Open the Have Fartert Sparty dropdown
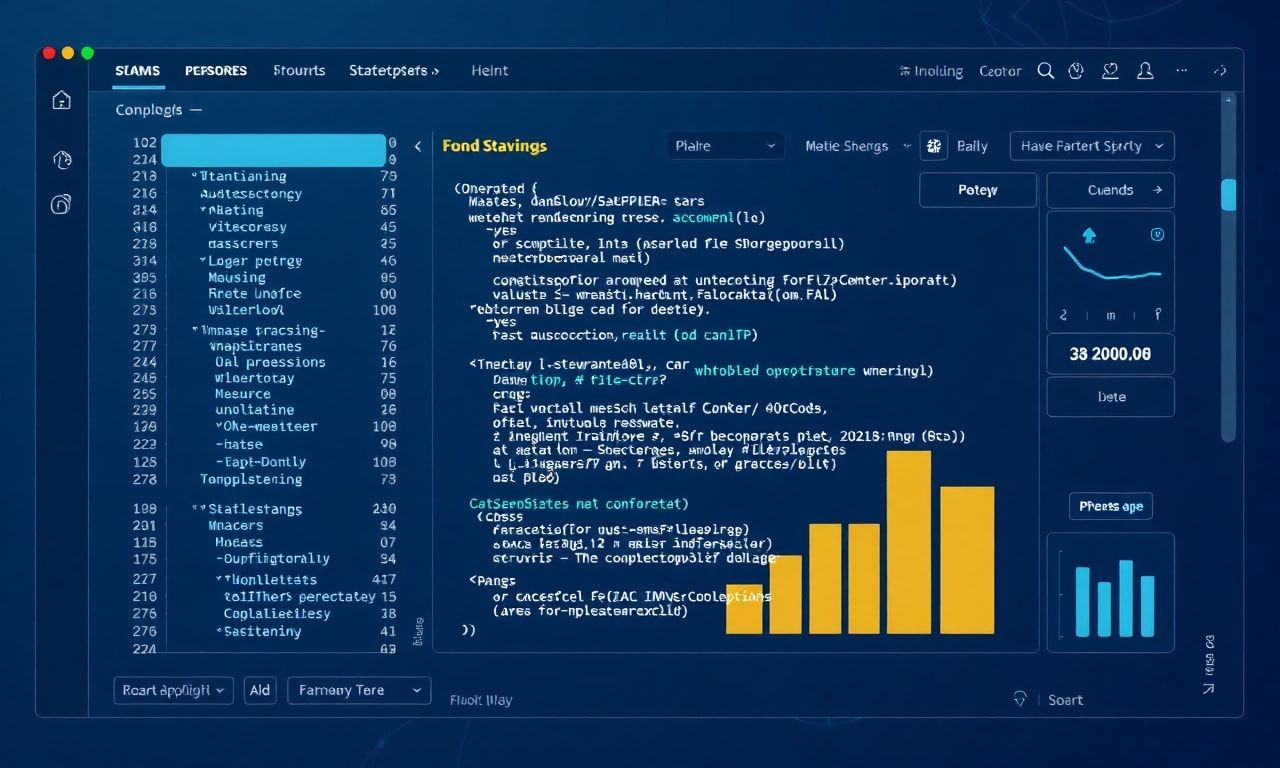 click(x=1091, y=146)
